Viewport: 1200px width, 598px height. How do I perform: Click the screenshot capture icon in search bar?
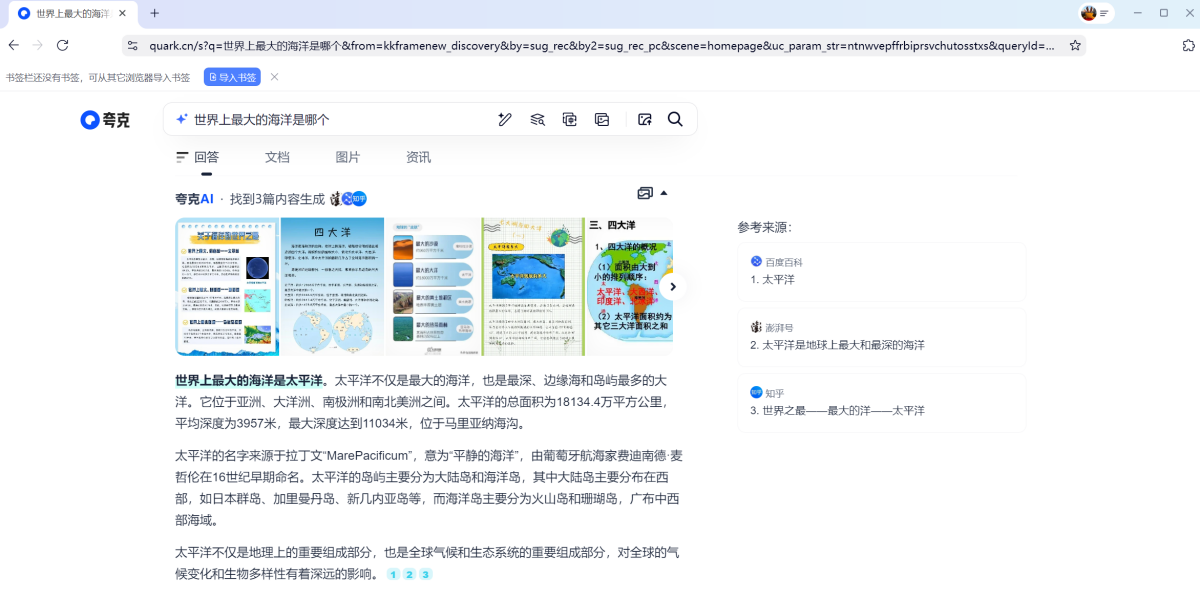tap(570, 119)
